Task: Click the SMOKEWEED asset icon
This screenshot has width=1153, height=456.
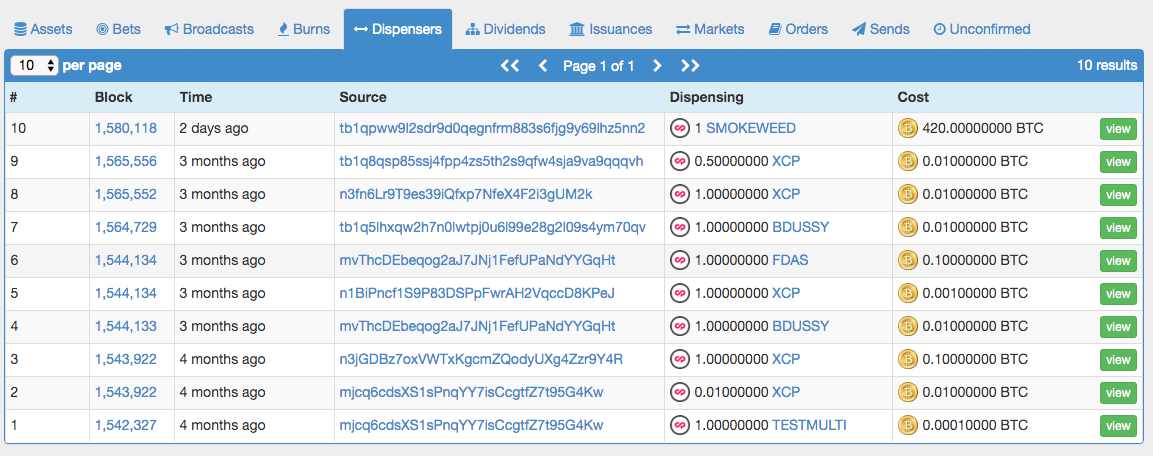Action: coord(680,128)
